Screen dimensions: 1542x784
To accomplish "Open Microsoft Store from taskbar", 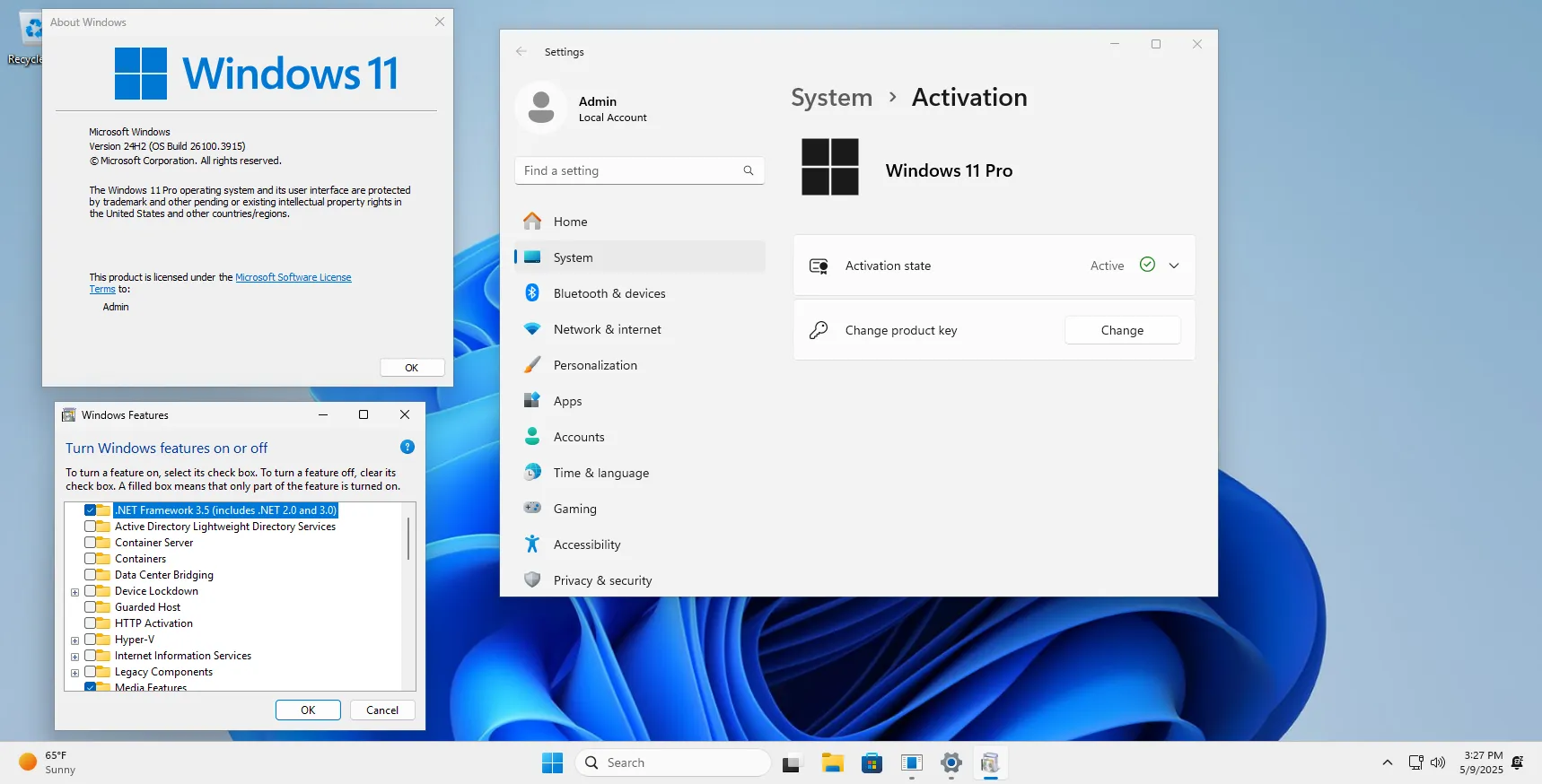I will (872, 763).
